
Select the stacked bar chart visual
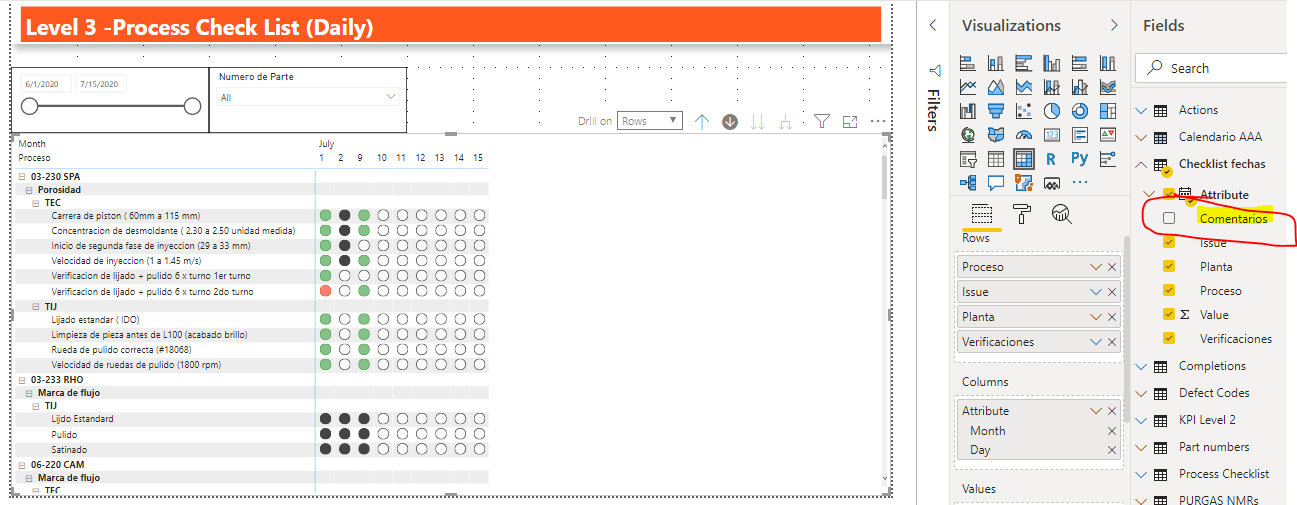[x=968, y=63]
